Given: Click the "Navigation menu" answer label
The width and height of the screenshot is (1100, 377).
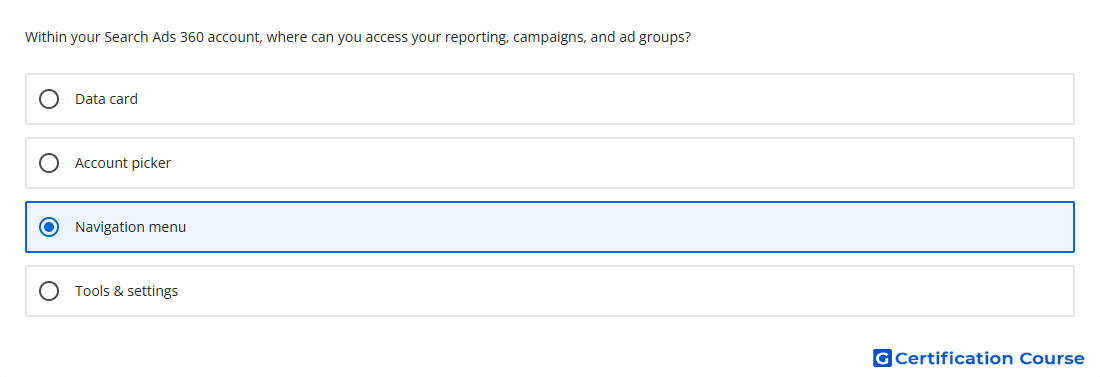Looking at the screenshot, I should coord(130,227).
